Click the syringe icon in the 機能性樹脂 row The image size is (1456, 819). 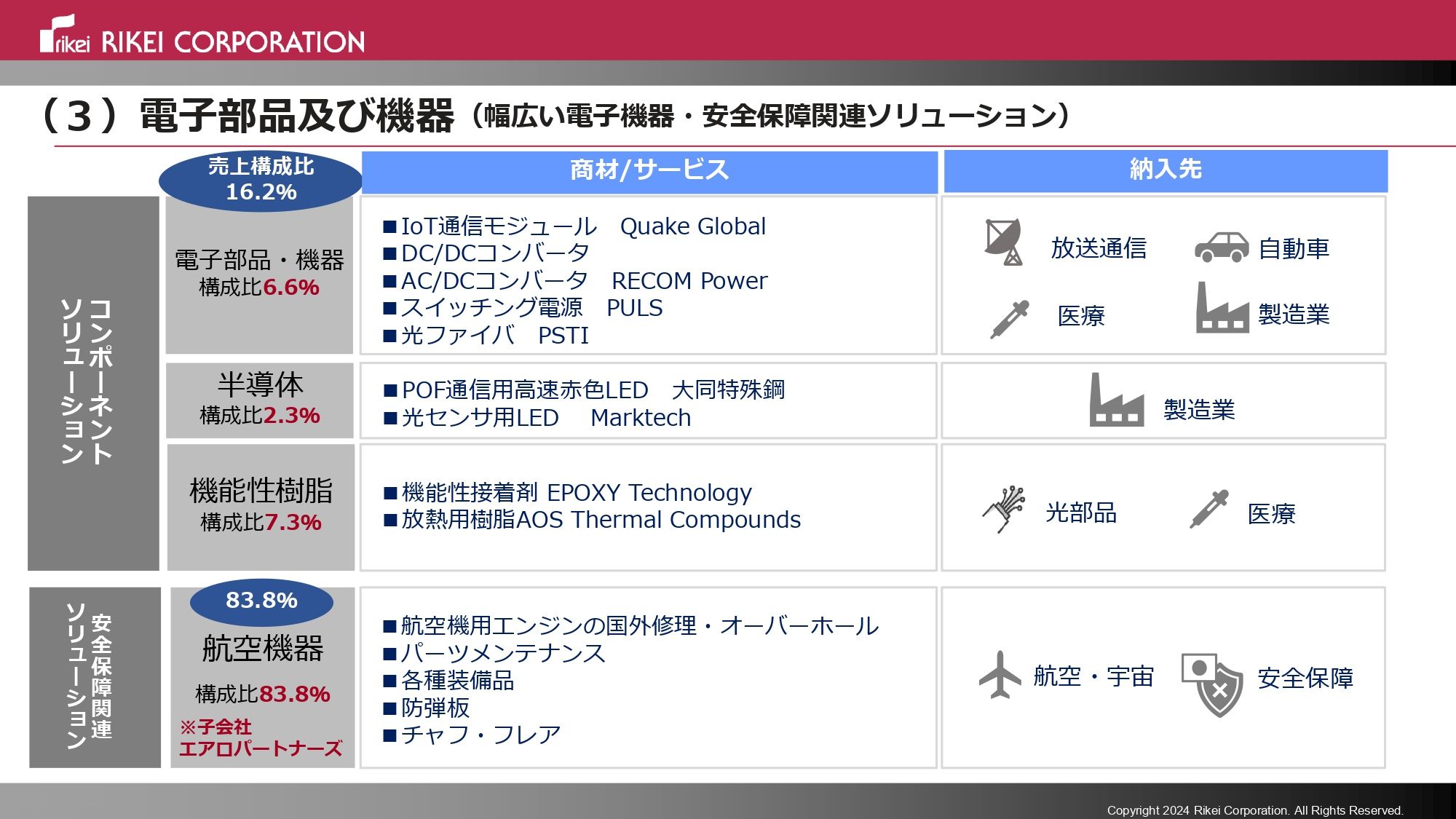point(1208,509)
